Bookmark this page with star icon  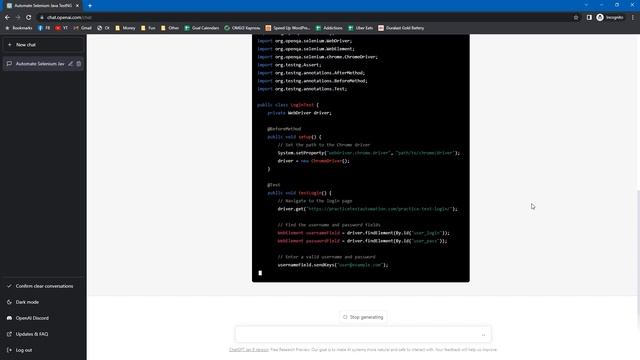pos(576,18)
